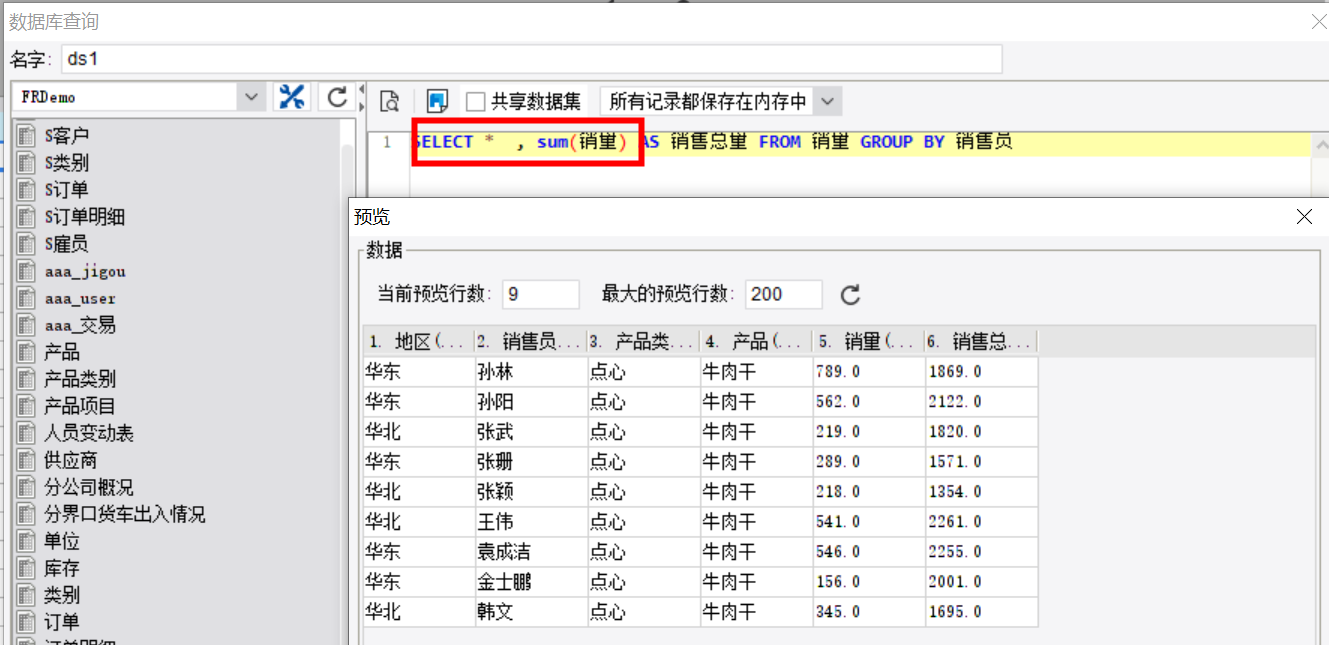Image resolution: width=1329 pixels, height=645 pixels.
Task: Click the cell 孙林
Action: [531, 372]
